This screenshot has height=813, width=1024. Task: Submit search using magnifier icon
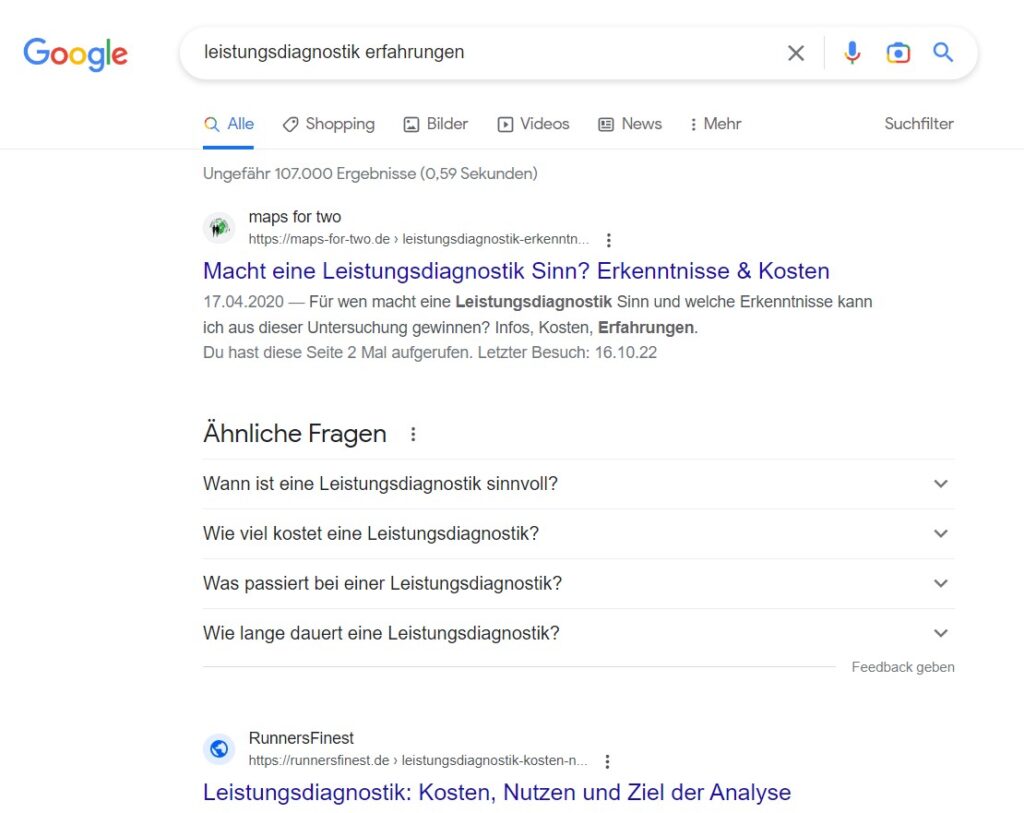tap(943, 52)
